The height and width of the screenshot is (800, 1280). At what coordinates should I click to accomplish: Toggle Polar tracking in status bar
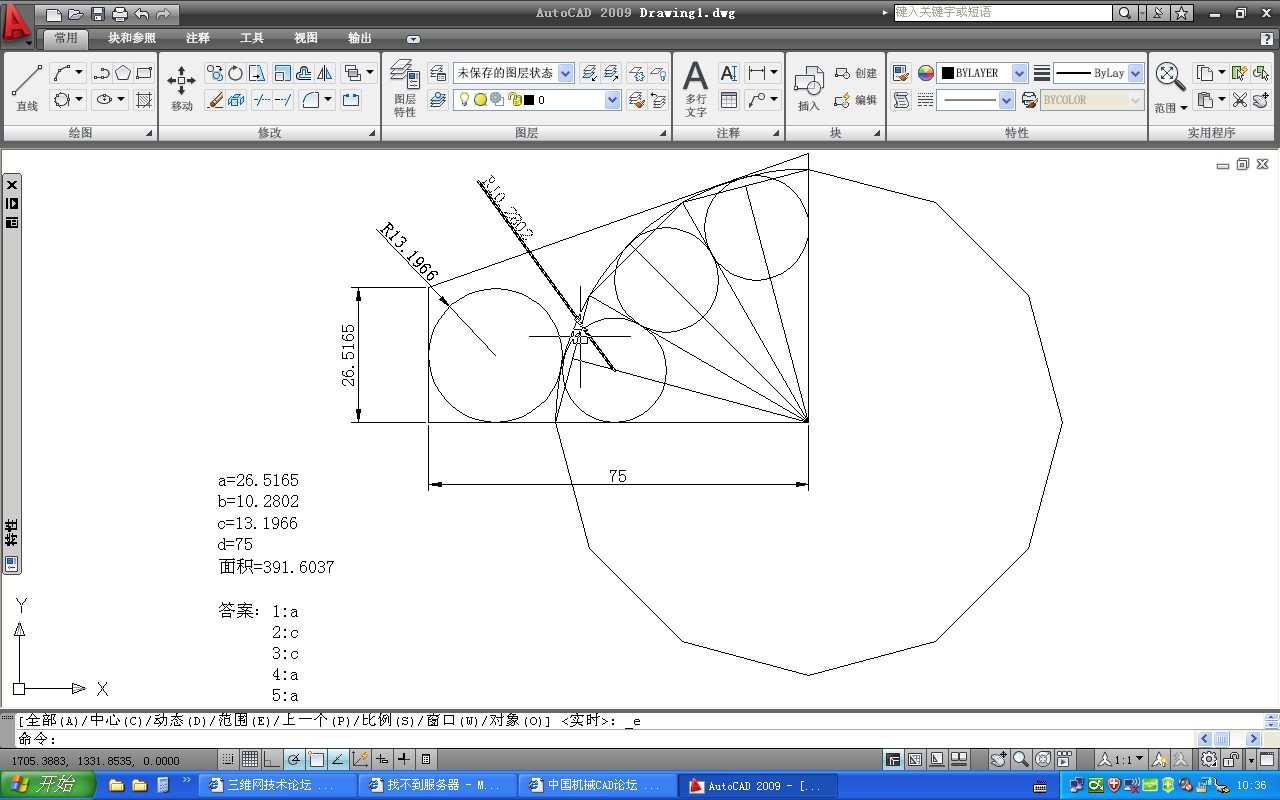[294, 760]
